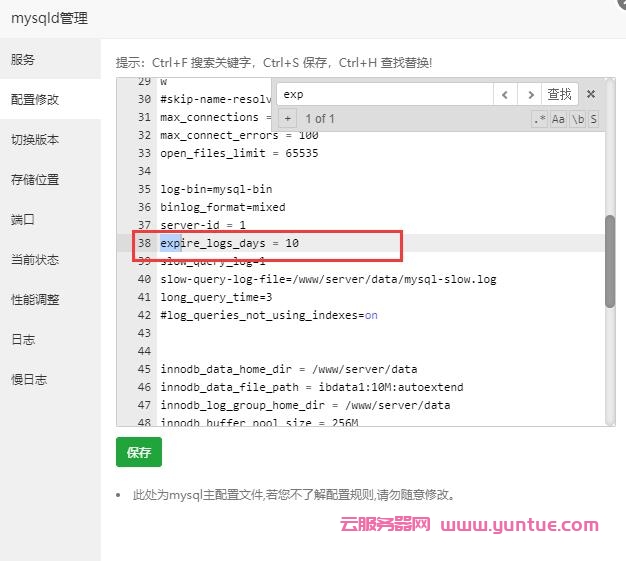The height and width of the screenshot is (561, 626).
Task: View the 当前状态 current status tab
Action: click(x=35, y=260)
